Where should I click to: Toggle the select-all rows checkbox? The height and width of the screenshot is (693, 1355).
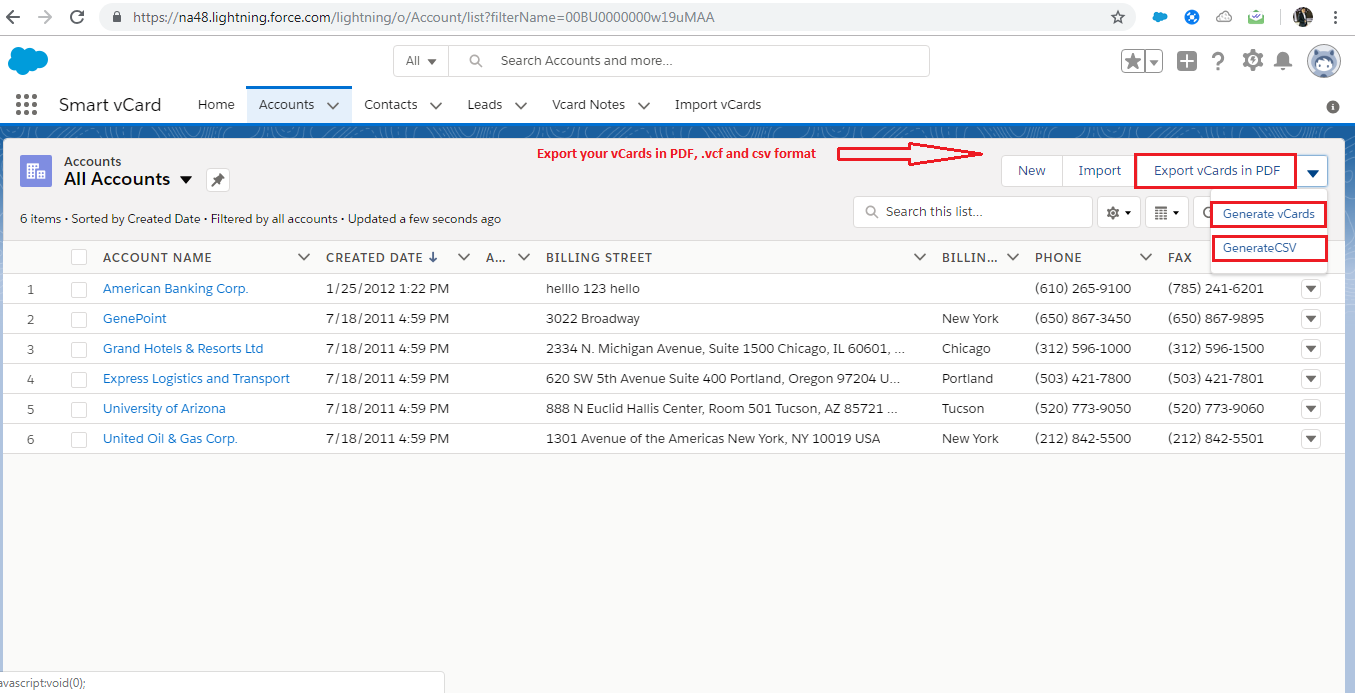point(79,257)
